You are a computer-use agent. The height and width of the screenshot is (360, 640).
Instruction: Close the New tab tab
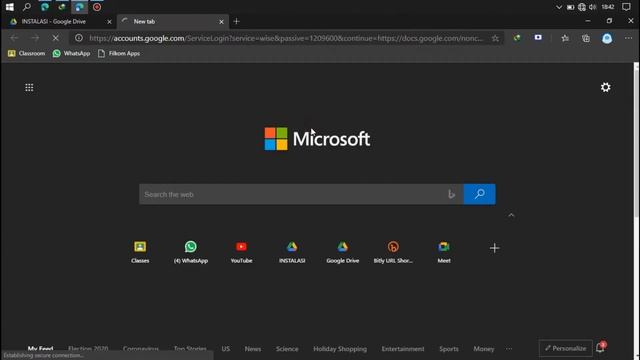(221, 22)
